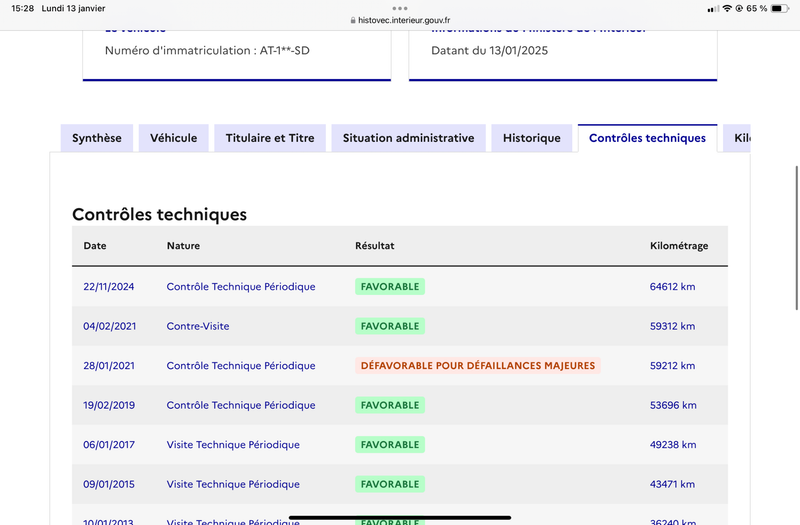Select date 04/02/2021
This screenshot has width=800, height=525.
[x=110, y=326]
